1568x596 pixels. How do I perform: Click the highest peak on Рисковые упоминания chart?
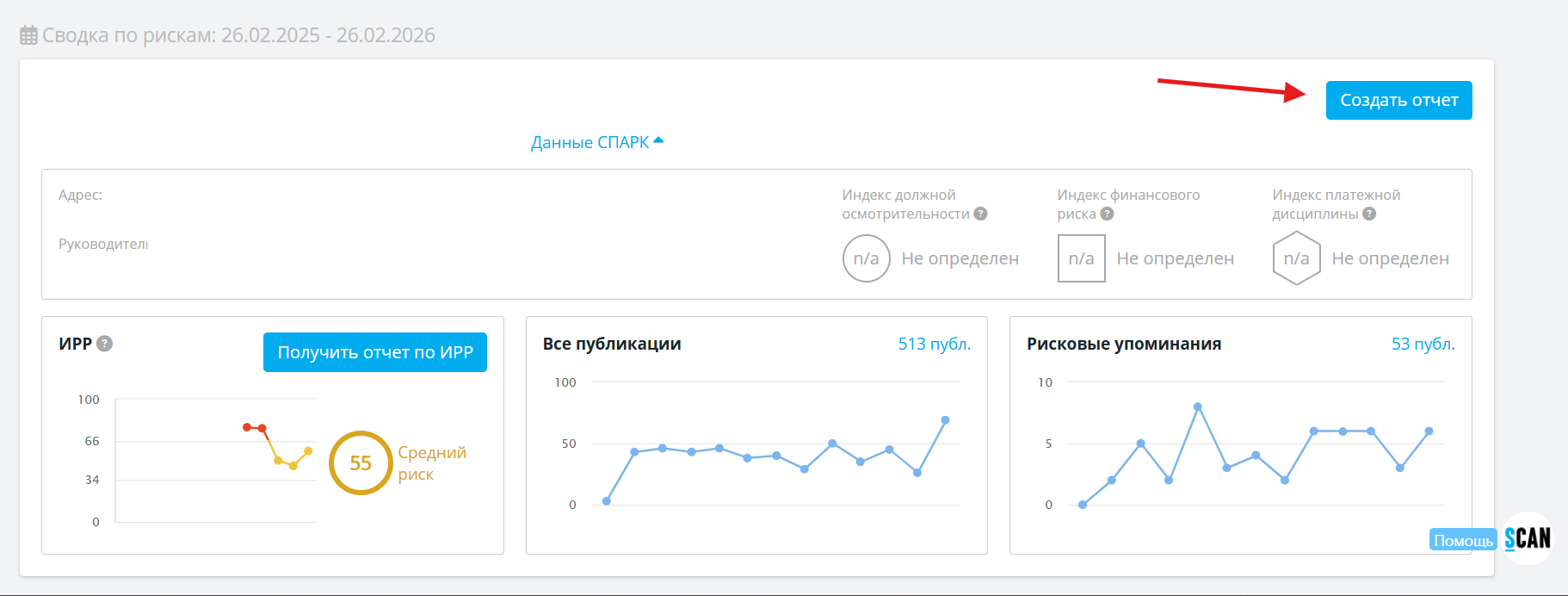click(x=1197, y=407)
